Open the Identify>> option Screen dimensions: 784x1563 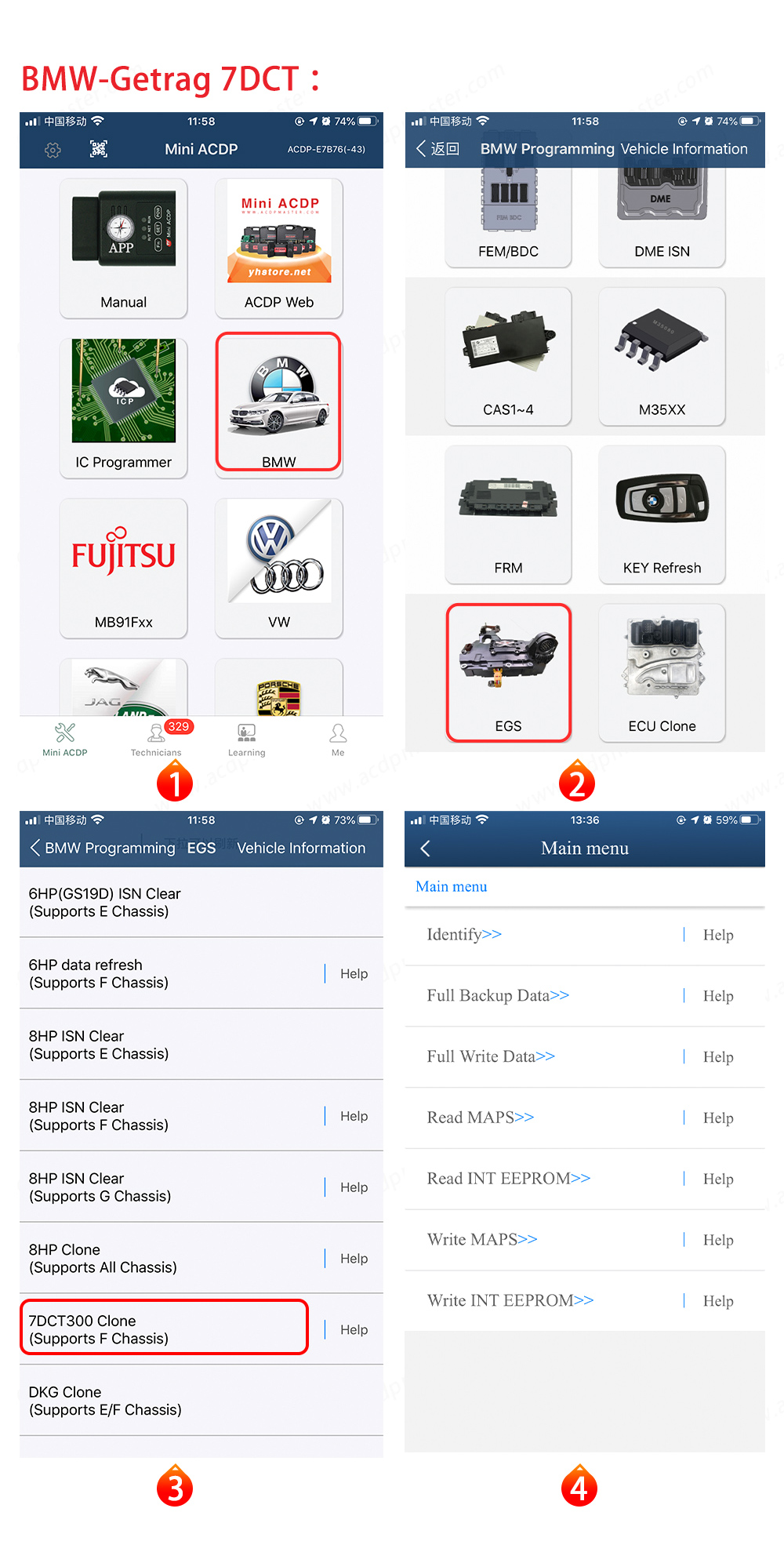click(464, 935)
